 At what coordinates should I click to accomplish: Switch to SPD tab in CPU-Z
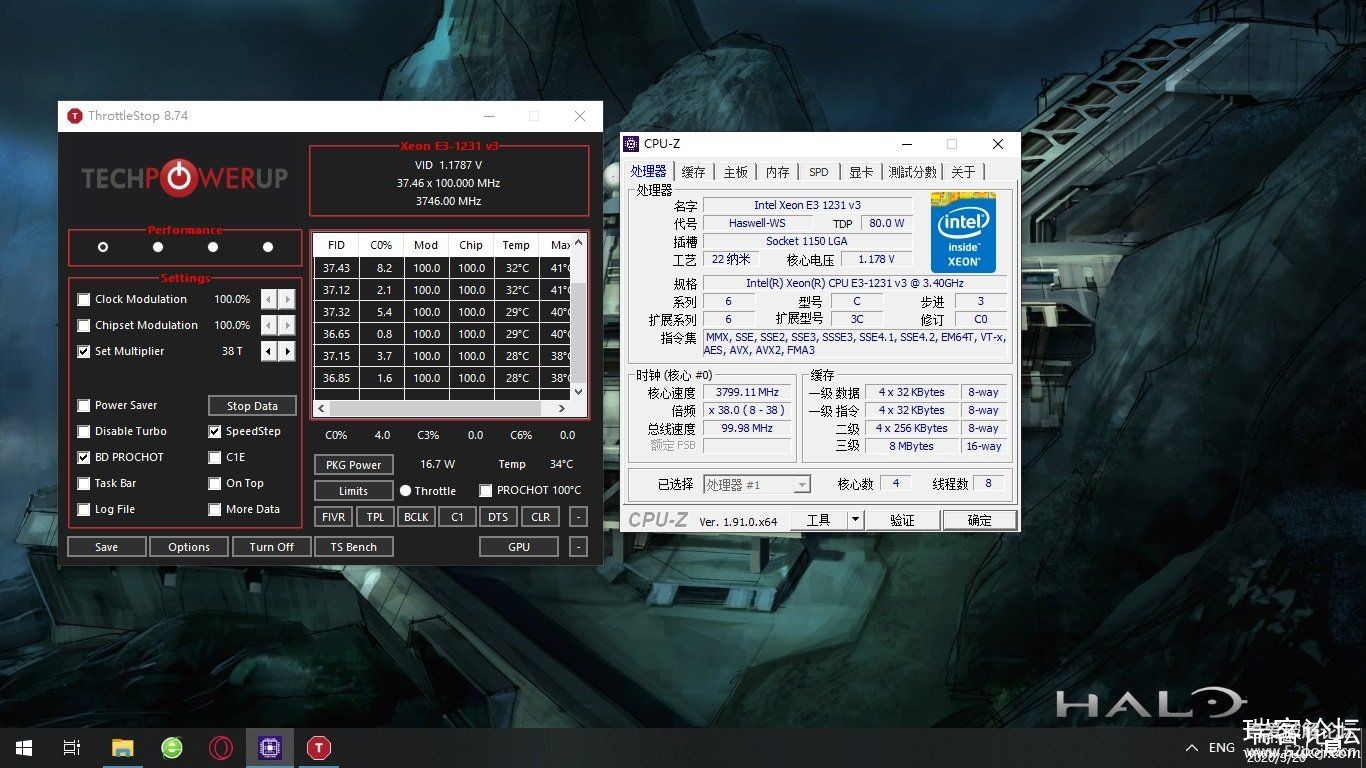(x=819, y=172)
